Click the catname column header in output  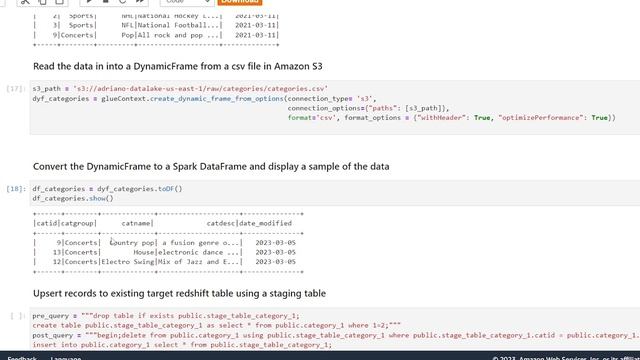[136, 223]
